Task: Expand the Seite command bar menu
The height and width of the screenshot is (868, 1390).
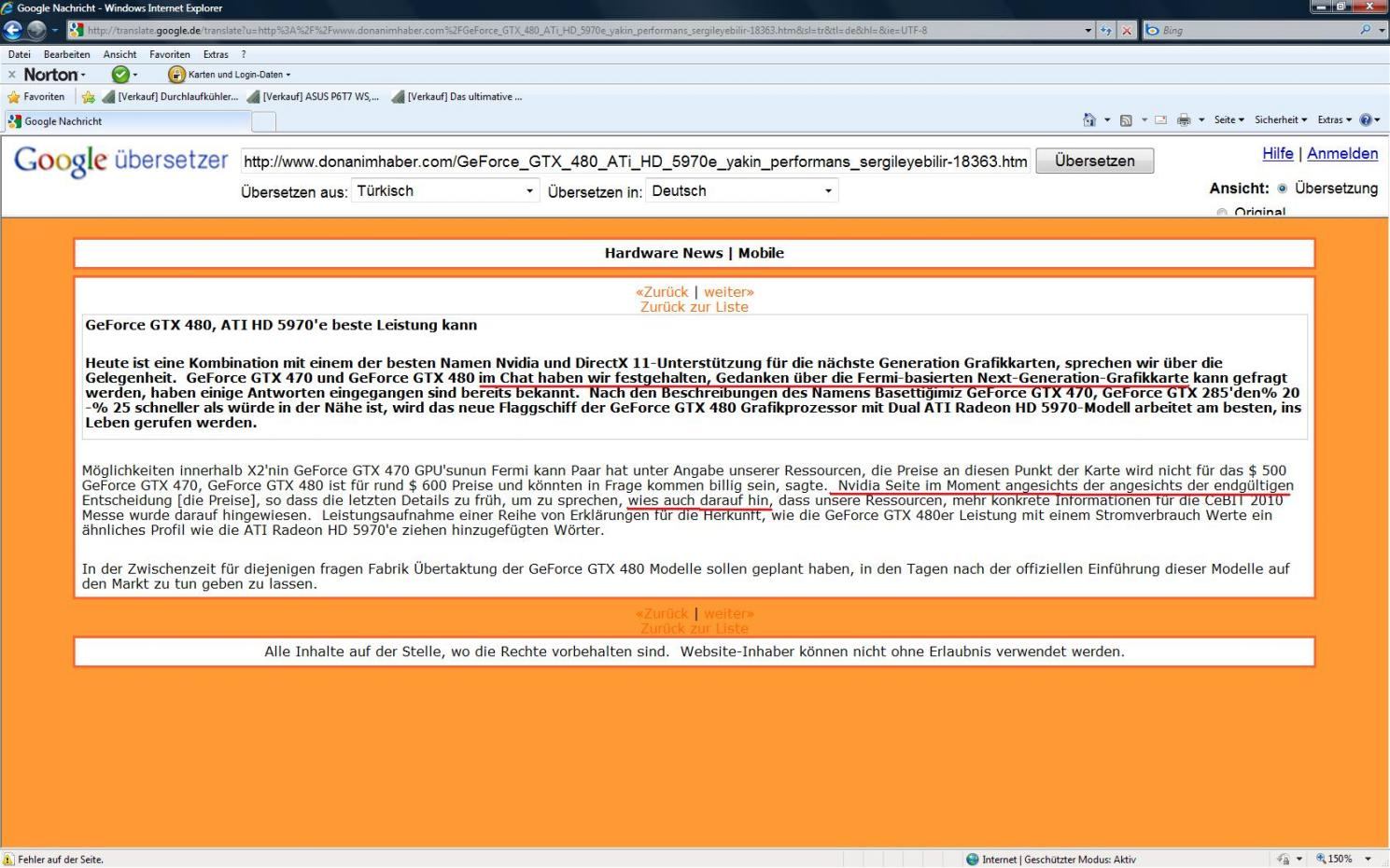Action: pos(1229,119)
